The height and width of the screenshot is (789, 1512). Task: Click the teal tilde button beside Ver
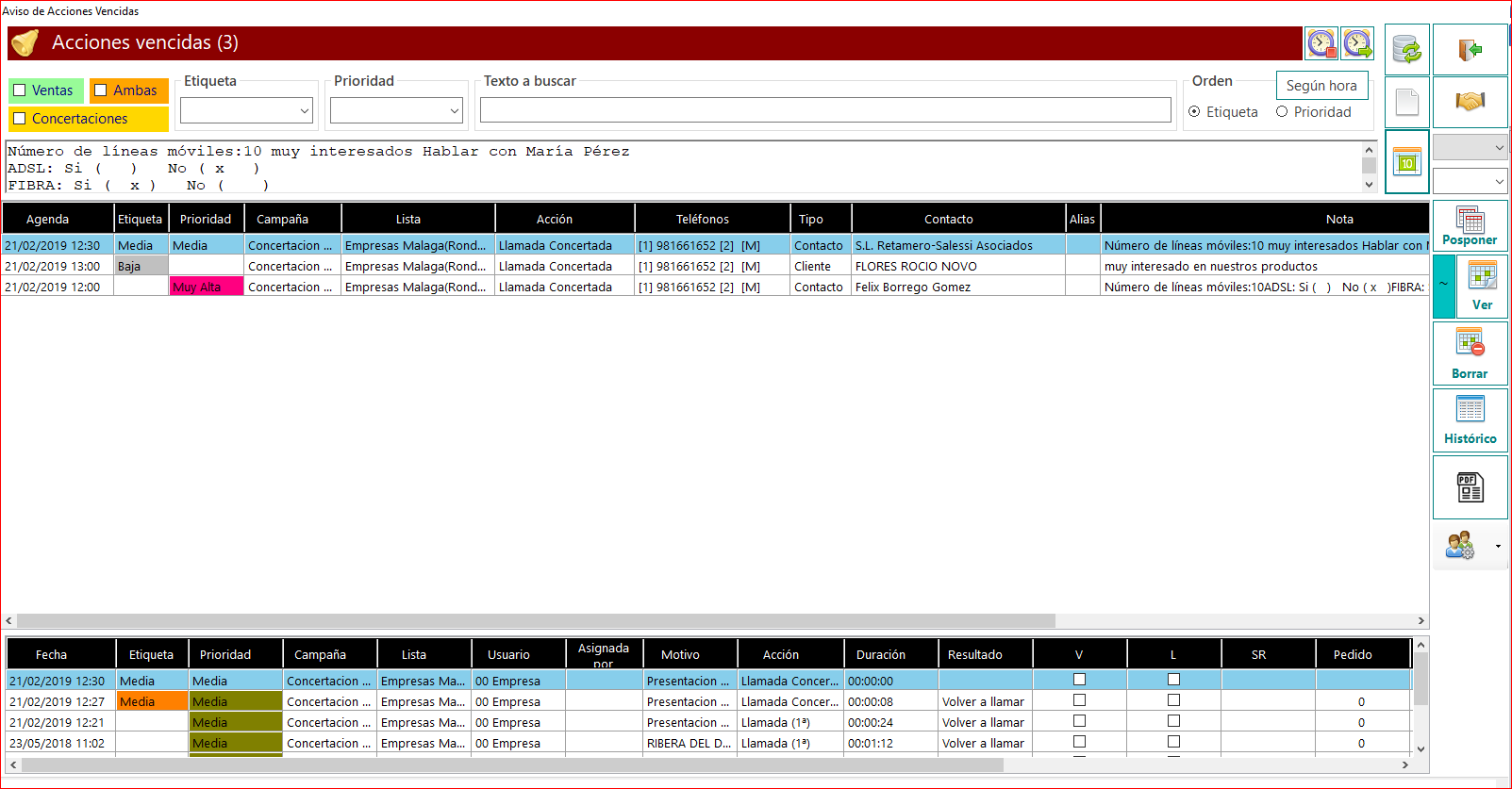tap(1444, 286)
